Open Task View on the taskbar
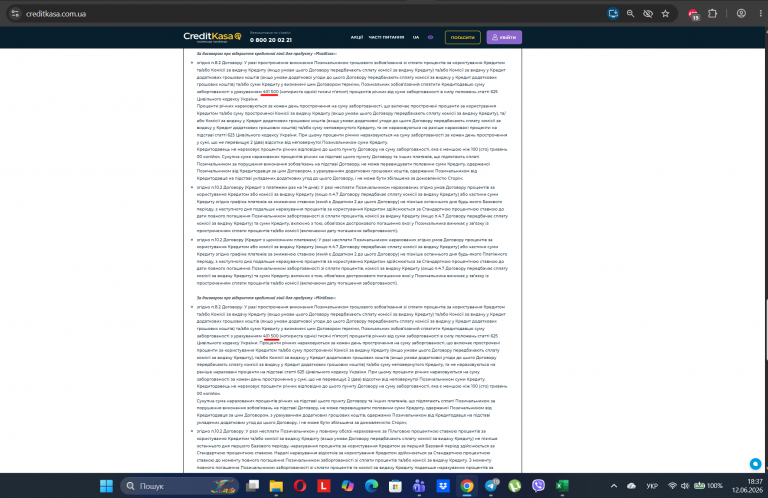This screenshot has height=498, width=768. click(x=253, y=486)
